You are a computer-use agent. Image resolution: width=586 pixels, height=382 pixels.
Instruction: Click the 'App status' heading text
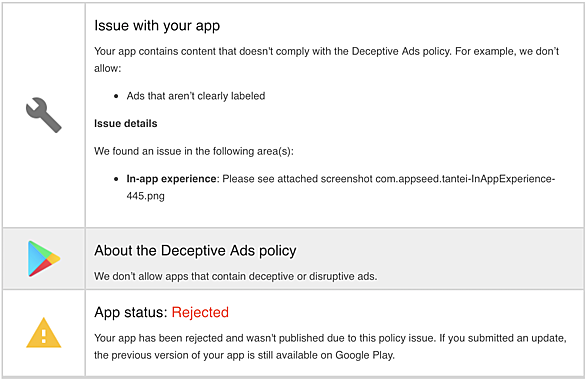coord(131,312)
